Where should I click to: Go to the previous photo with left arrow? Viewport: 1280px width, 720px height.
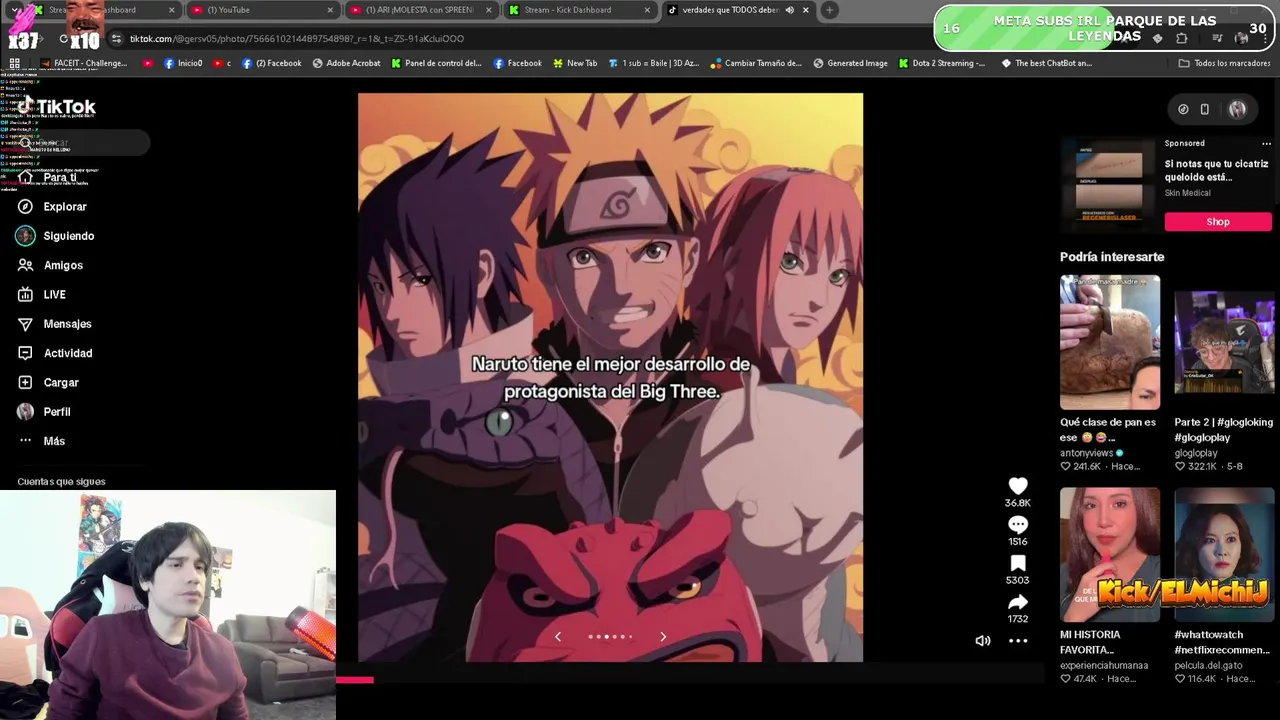pyautogui.click(x=558, y=636)
